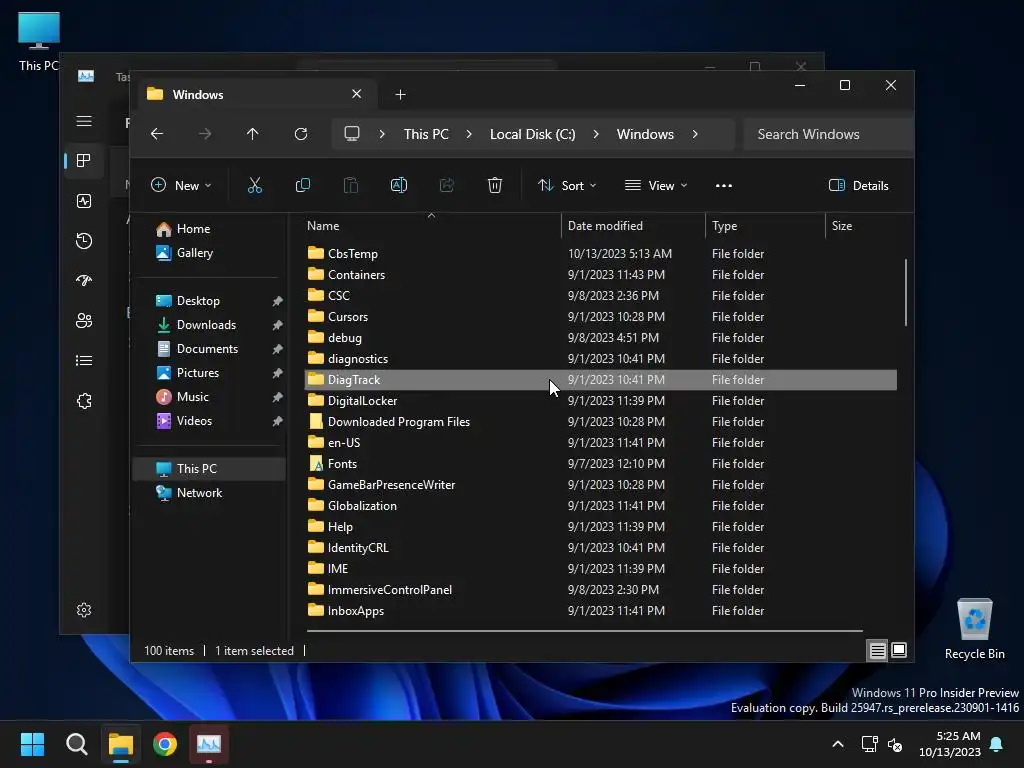Image resolution: width=1024 pixels, height=768 pixels.
Task: Refresh the Windows folder view
Action: [x=301, y=134]
